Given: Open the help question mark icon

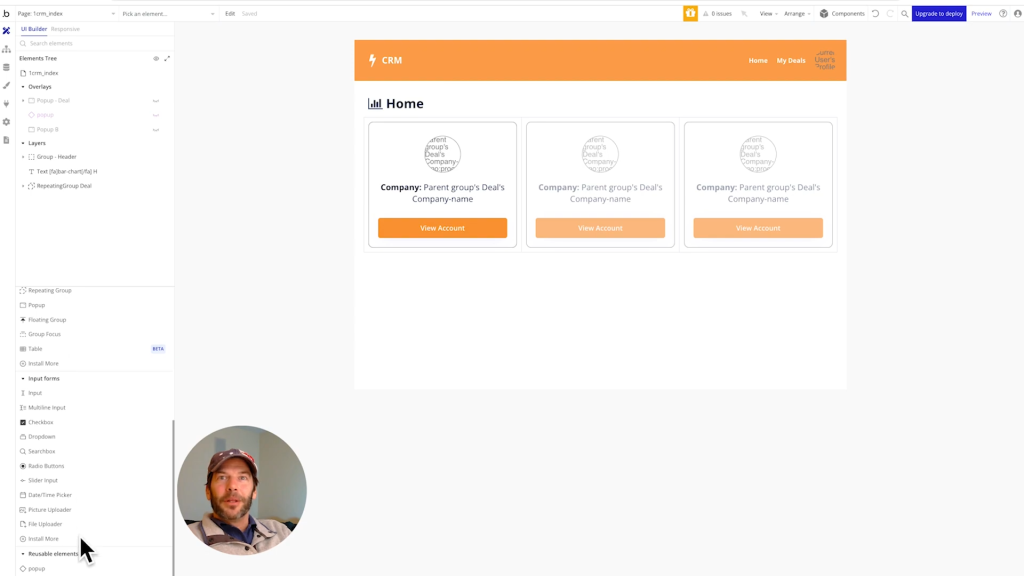Looking at the screenshot, I should (x=1003, y=14).
